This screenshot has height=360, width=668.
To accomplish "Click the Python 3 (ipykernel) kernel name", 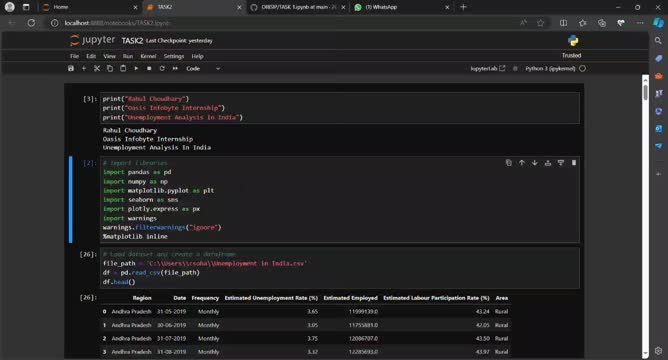I will click(x=550, y=68).
